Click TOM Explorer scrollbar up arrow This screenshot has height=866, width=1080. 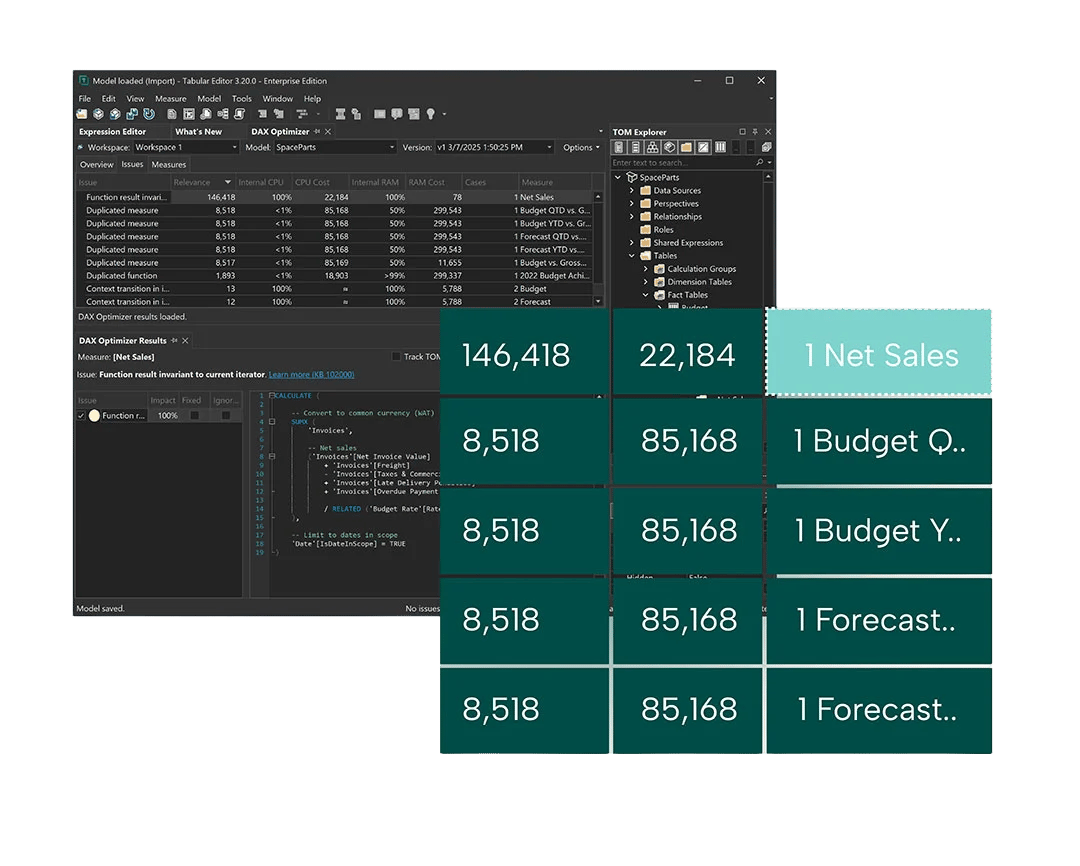point(768,176)
